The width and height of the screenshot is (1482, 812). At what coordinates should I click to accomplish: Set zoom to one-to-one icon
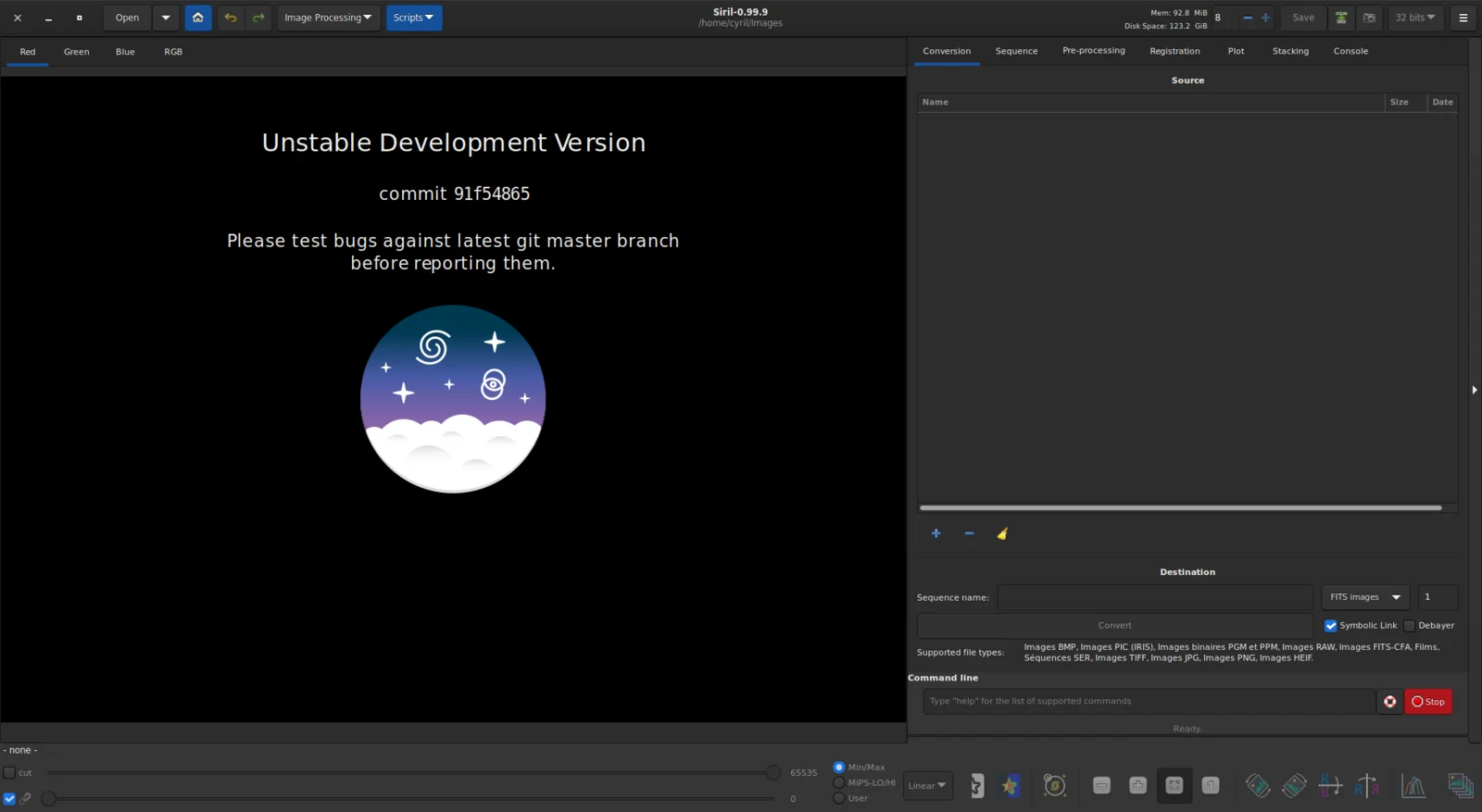pyautogui.click(x=1211, y=786)
